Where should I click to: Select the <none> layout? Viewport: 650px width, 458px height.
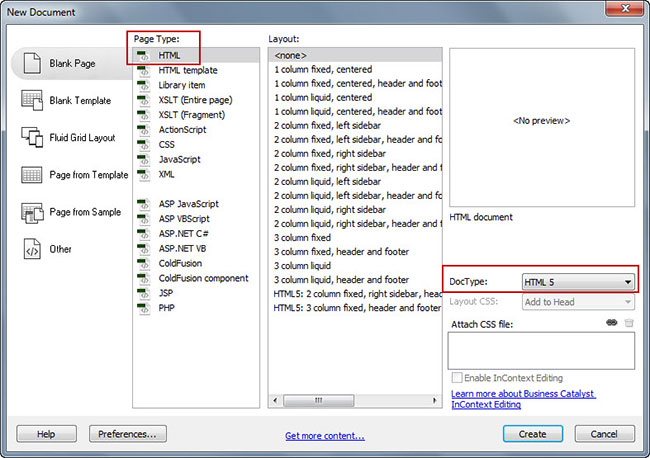355,55
